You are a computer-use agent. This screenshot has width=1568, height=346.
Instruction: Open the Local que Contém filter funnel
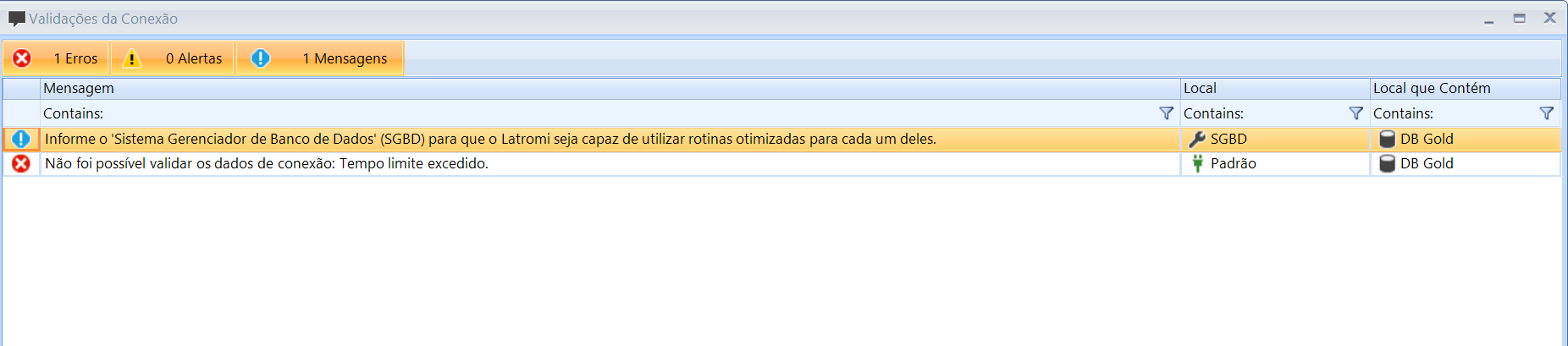point(1546,113)
